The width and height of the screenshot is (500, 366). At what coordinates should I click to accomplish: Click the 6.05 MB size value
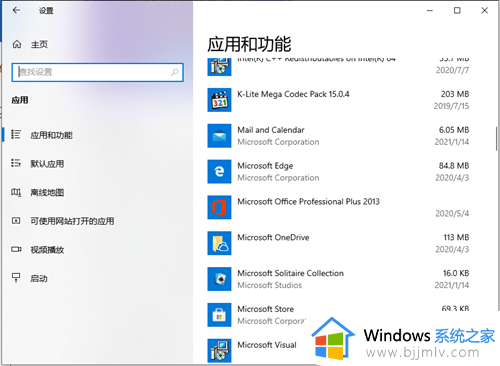[x=454, y=130]
